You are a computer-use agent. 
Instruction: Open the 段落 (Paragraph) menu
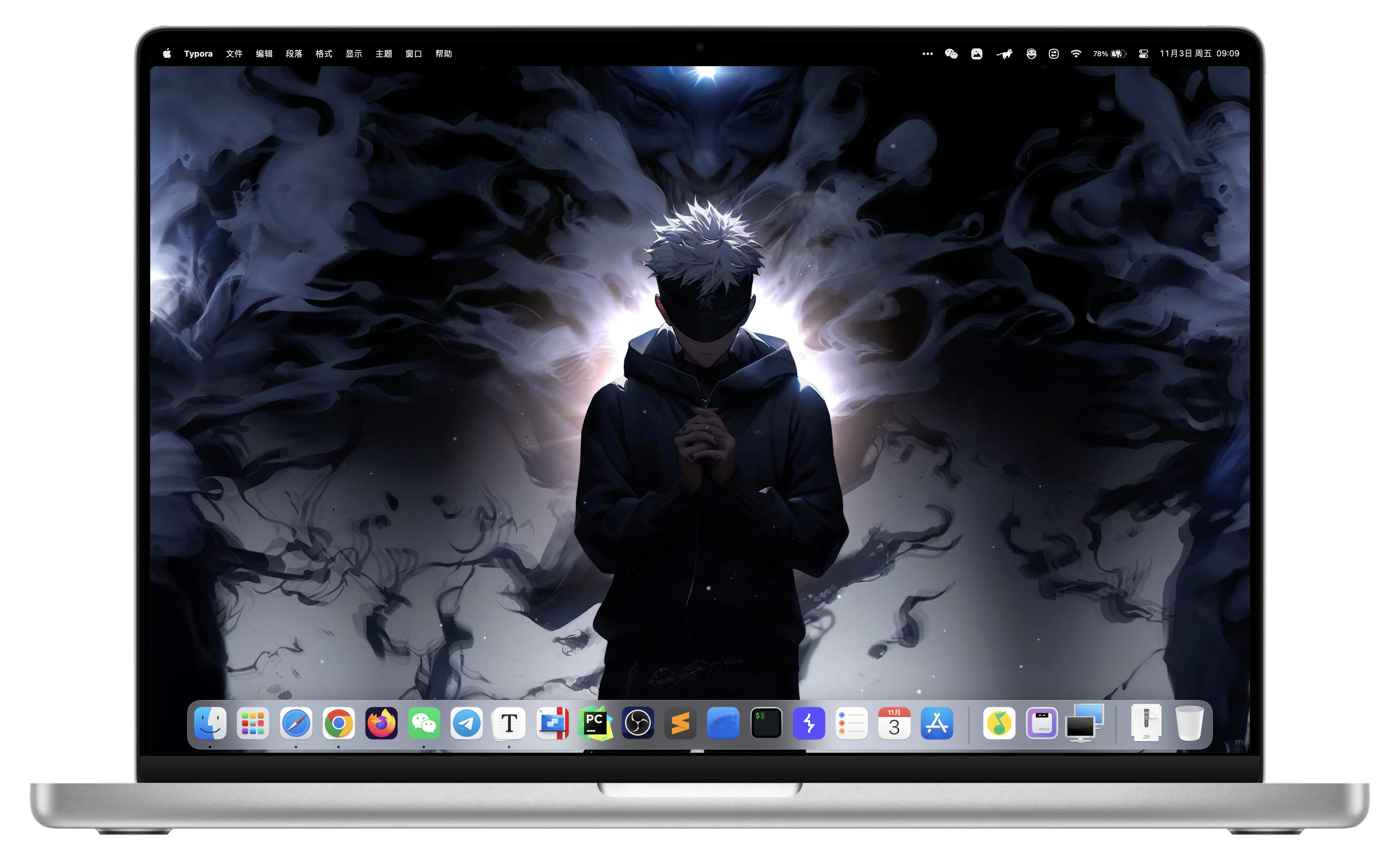[x=294, y=53]
